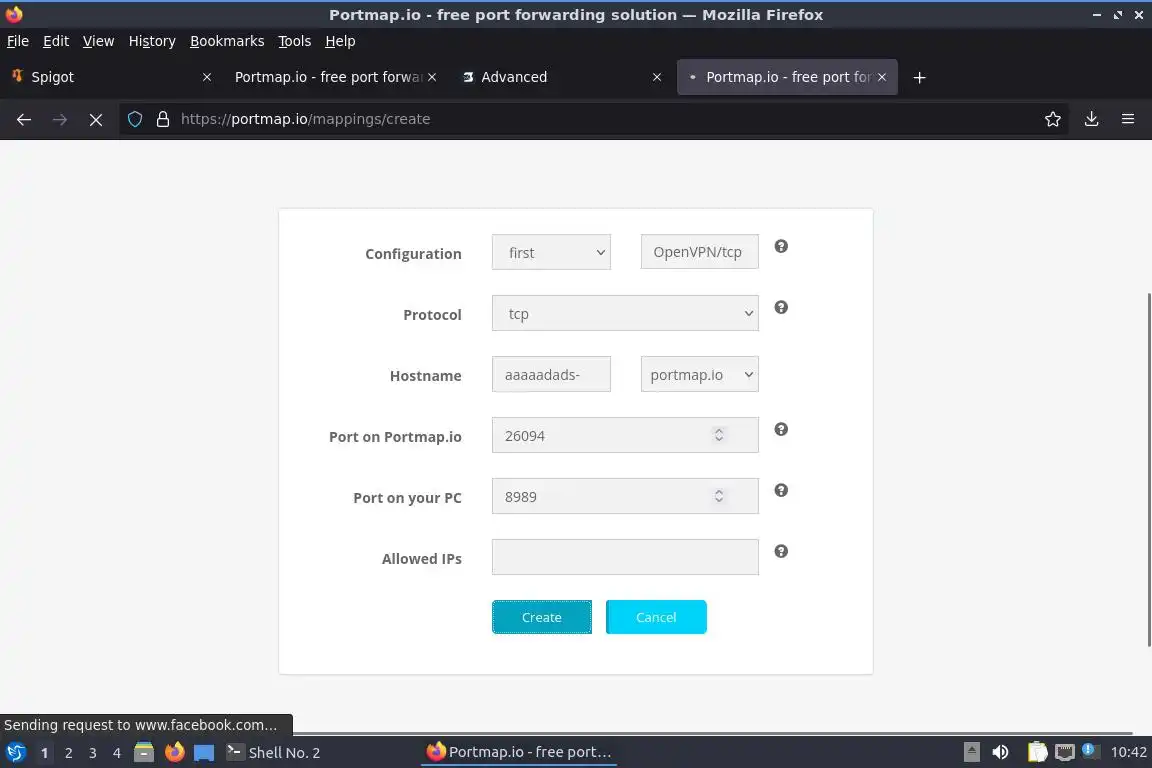This screenshot has height=768, width=1152.
Task: Click the Port on Portmap.io field 26094
Action: point(625,435)
